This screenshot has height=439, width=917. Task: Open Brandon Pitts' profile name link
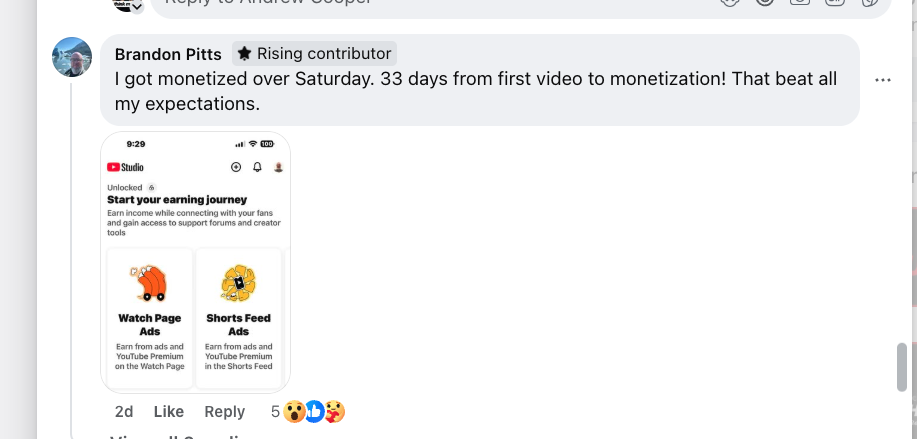click(168, 54)
